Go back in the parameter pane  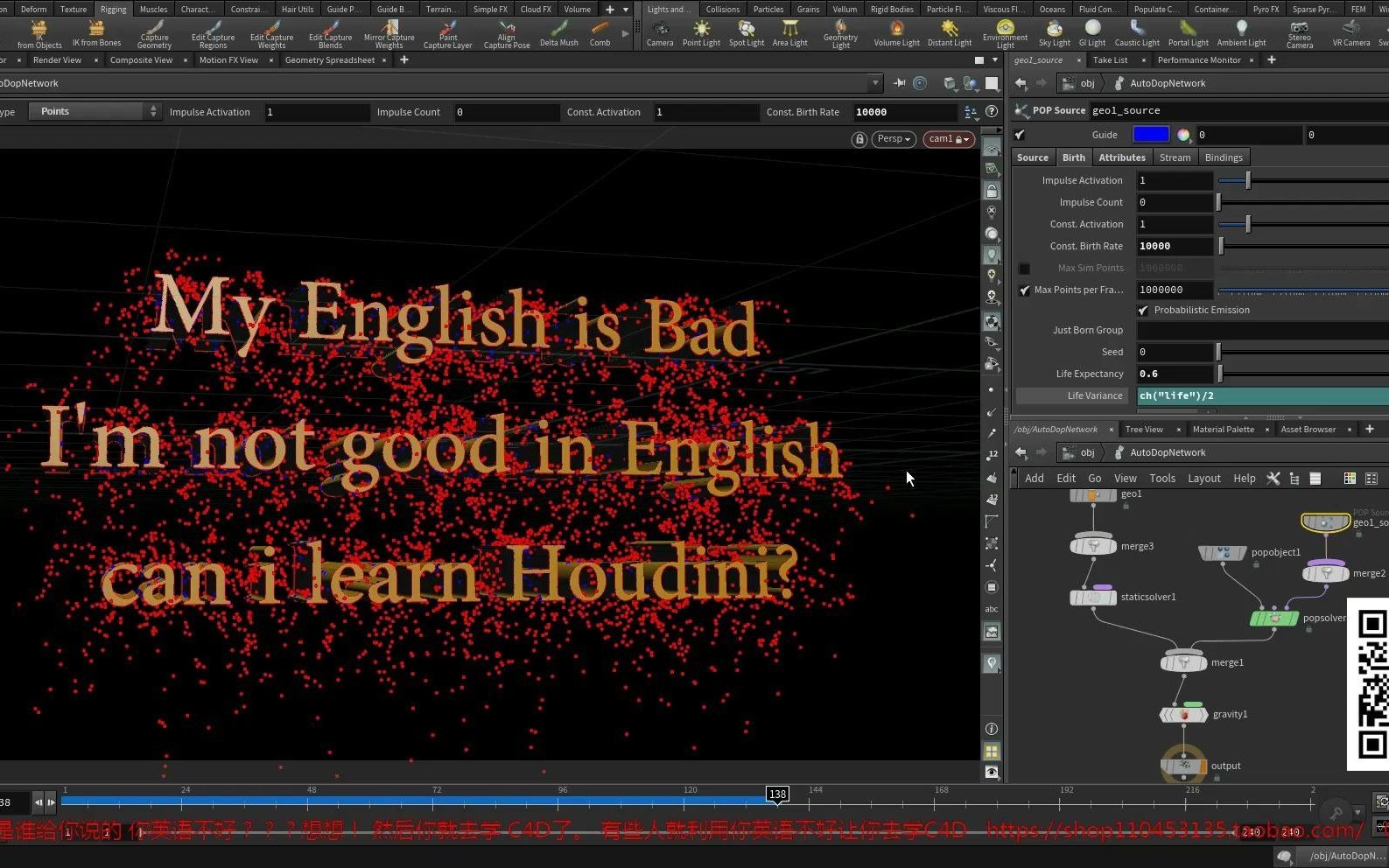click(1021, 83)
